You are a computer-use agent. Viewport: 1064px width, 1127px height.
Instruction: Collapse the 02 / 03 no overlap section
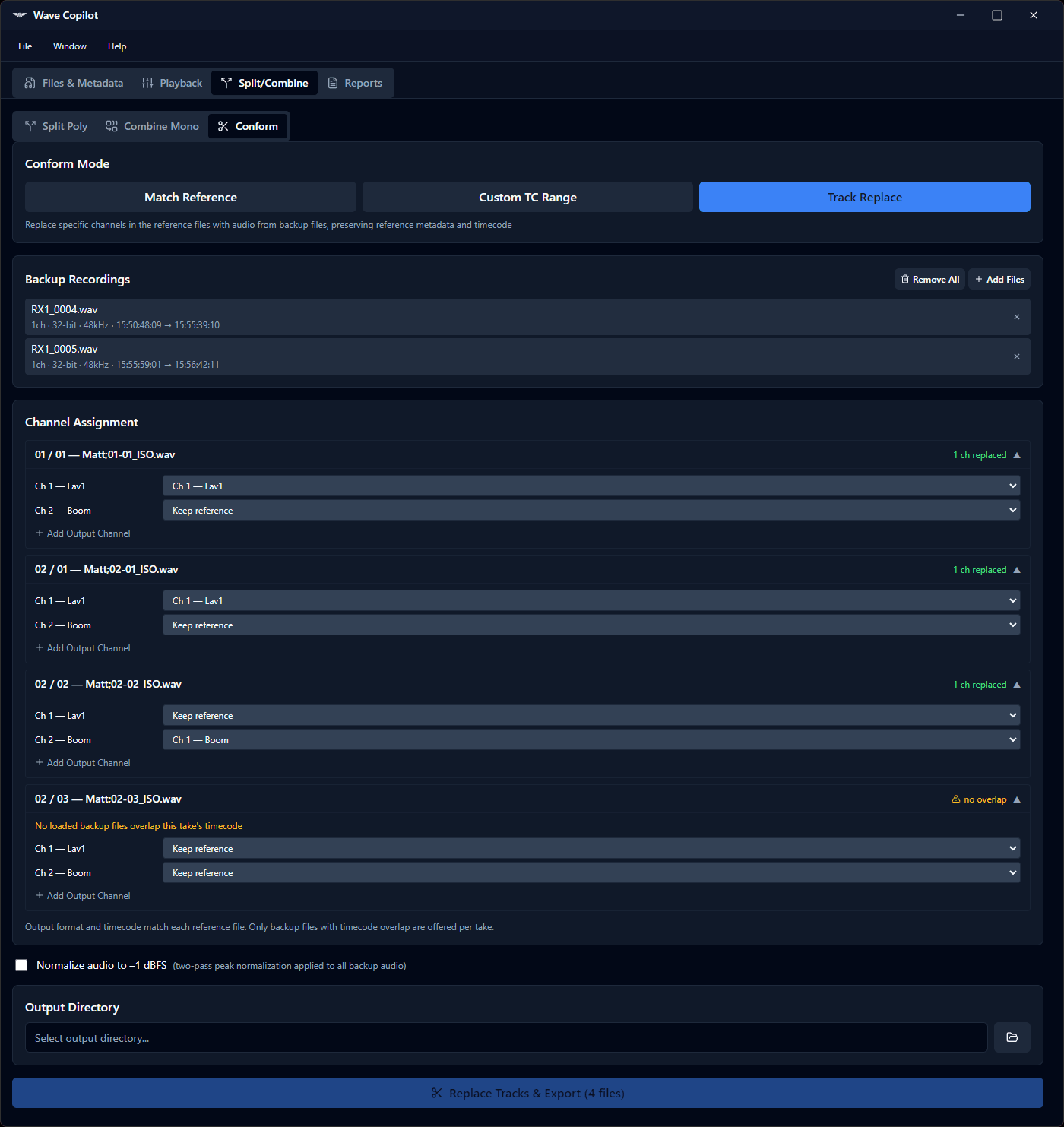tap(1016, 799)
